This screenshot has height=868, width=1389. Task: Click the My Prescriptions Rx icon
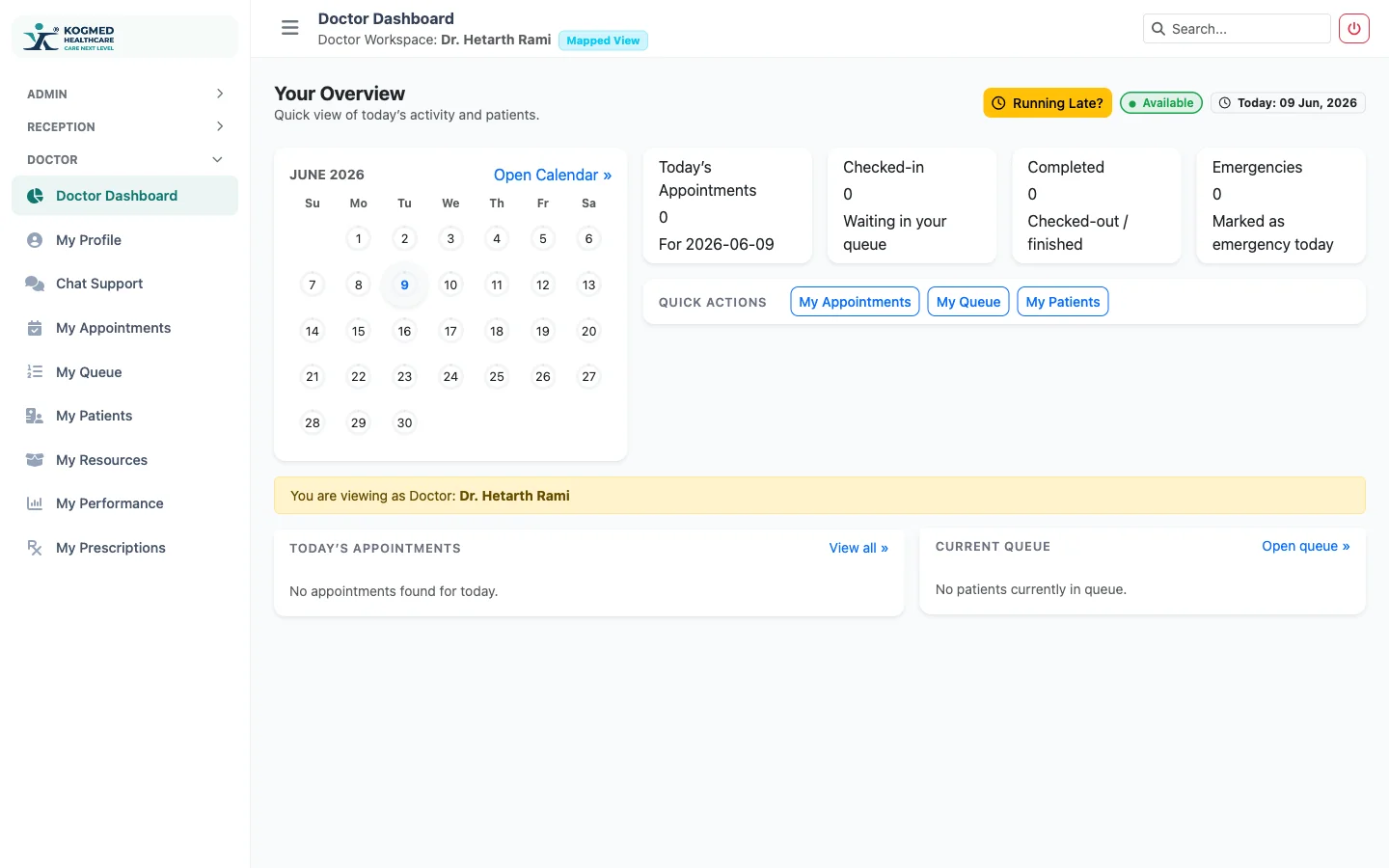[x=35, y=548]
